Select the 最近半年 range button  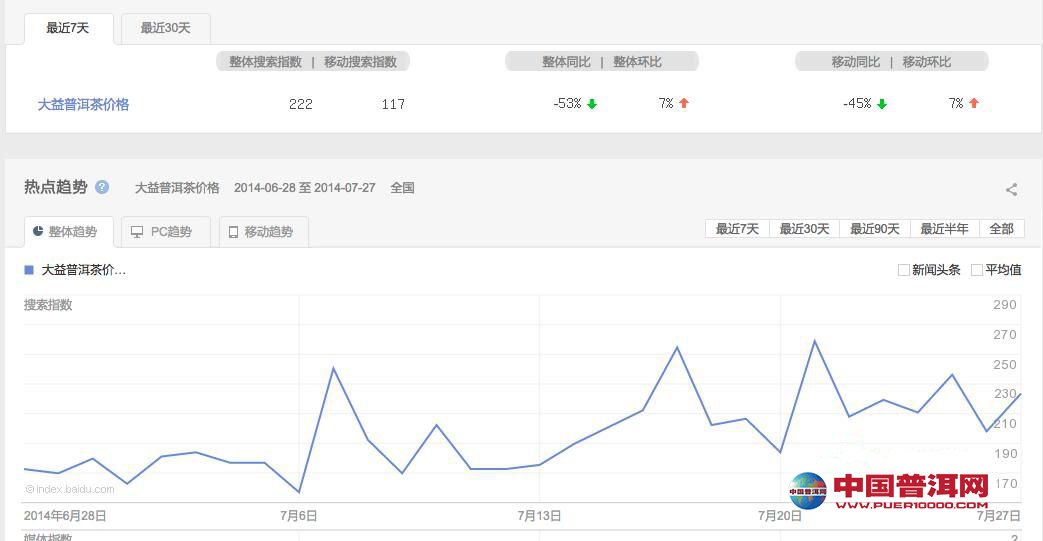[944, 229]
